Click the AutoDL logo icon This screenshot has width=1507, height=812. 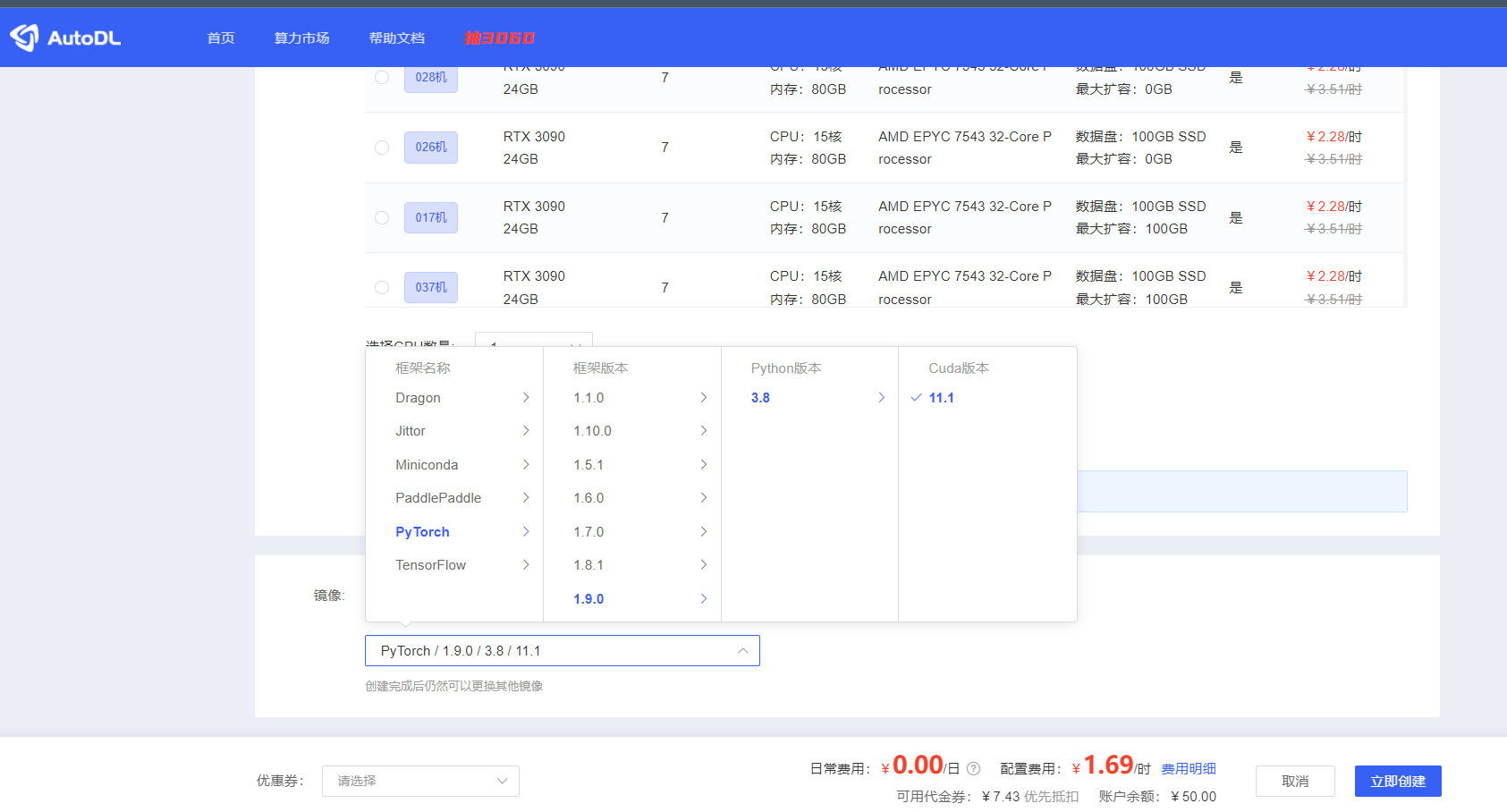[x=24, y=38]
